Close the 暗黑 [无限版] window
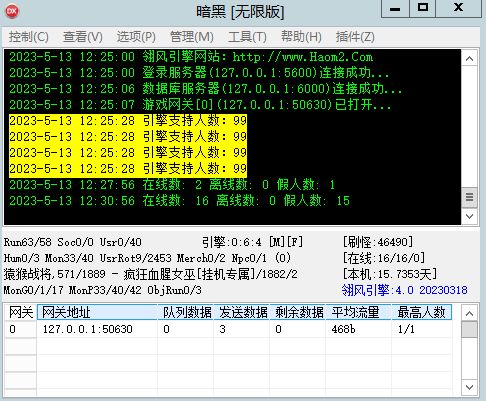The height and width of the screenshot is (401, 486). click(459, 8)
